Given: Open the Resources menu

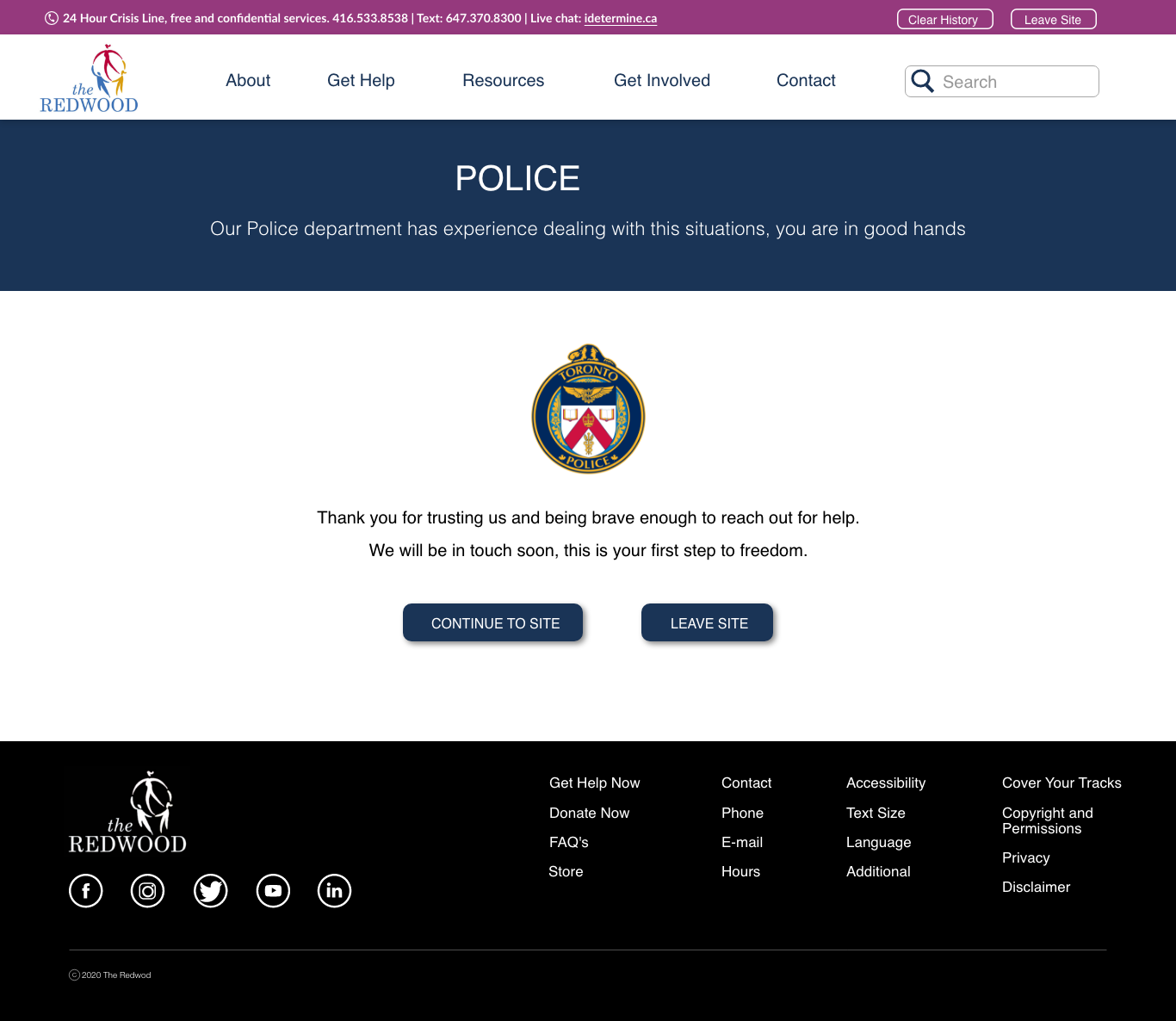Looking at the screenshot, I should [504, 80].
